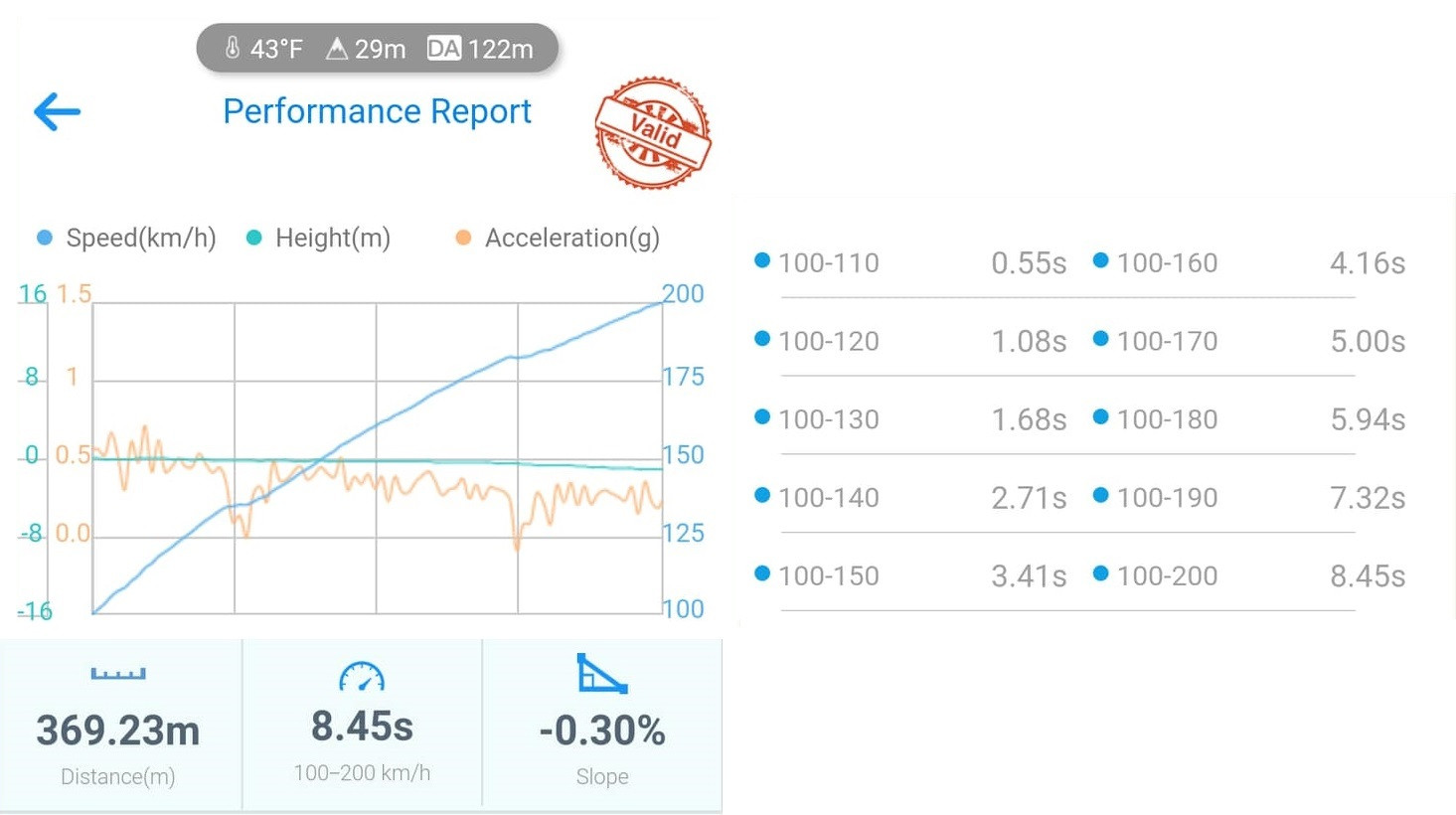
Task: Toggle the Height(m) legend series
Action: coord(318,238)
